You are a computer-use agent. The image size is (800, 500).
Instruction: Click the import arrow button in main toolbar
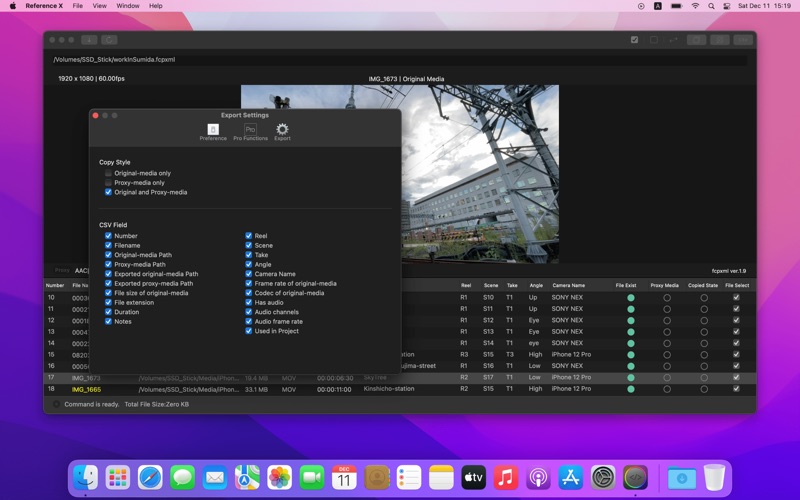(89, 40)
